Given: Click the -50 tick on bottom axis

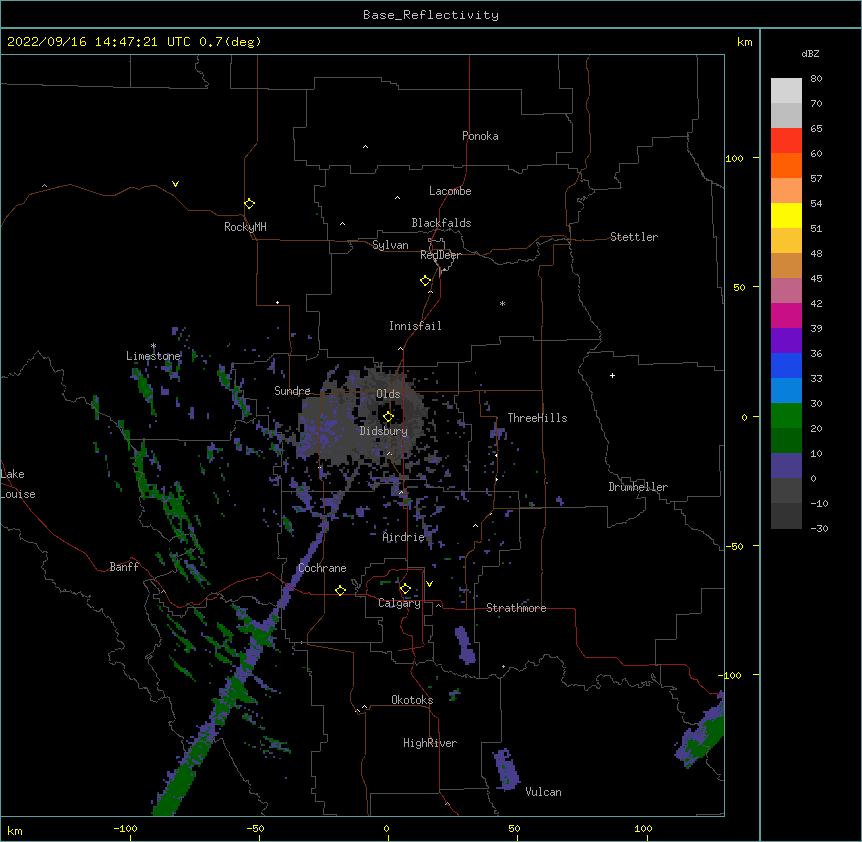Looking at the screenshot, I should (x=255, y=828).
